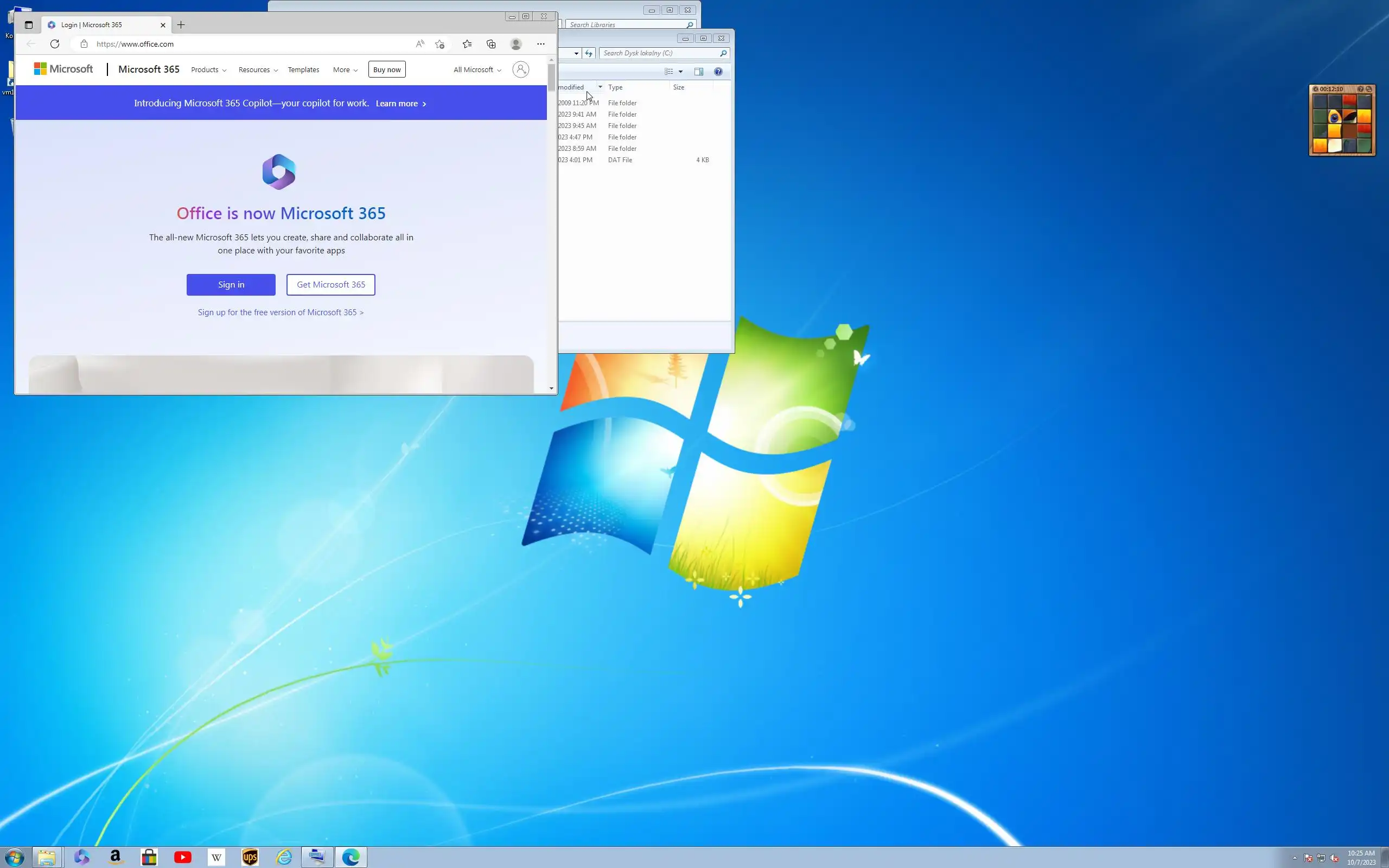
Task: Click the picture puzzle desktop gadget
Action: click(x=1342, y=124)
